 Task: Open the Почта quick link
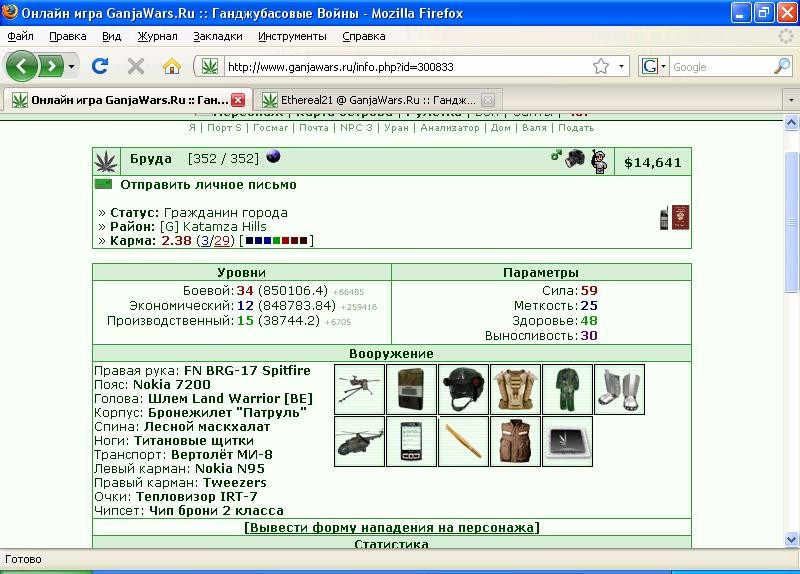314,128
